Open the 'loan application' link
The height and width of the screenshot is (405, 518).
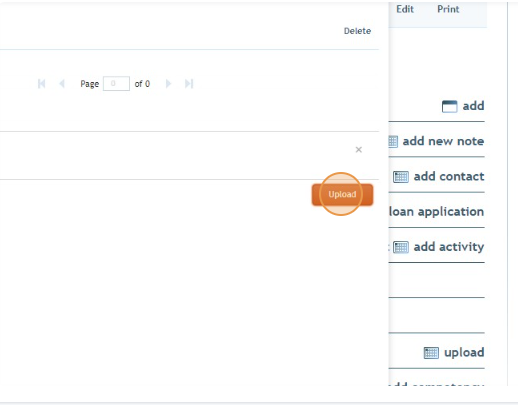436,212
